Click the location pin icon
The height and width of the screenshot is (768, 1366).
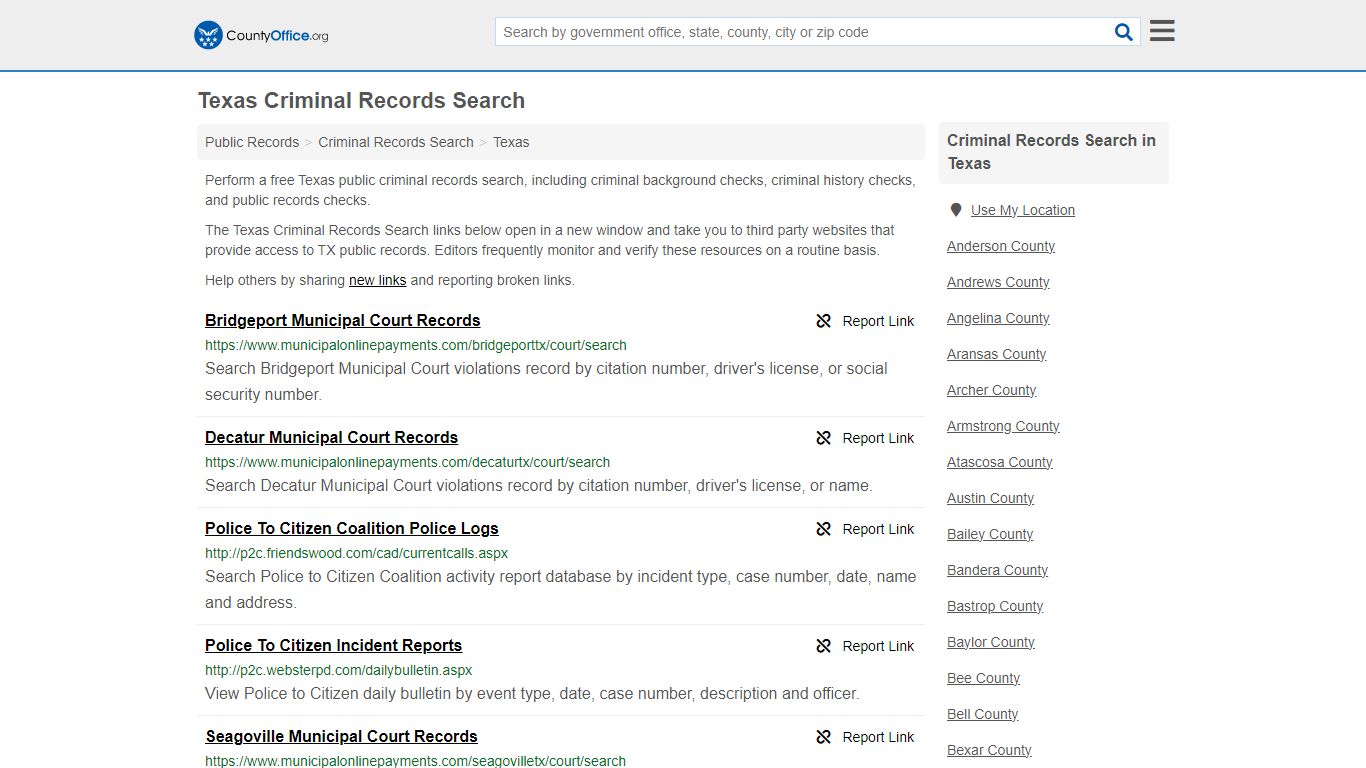pos(956,210)
